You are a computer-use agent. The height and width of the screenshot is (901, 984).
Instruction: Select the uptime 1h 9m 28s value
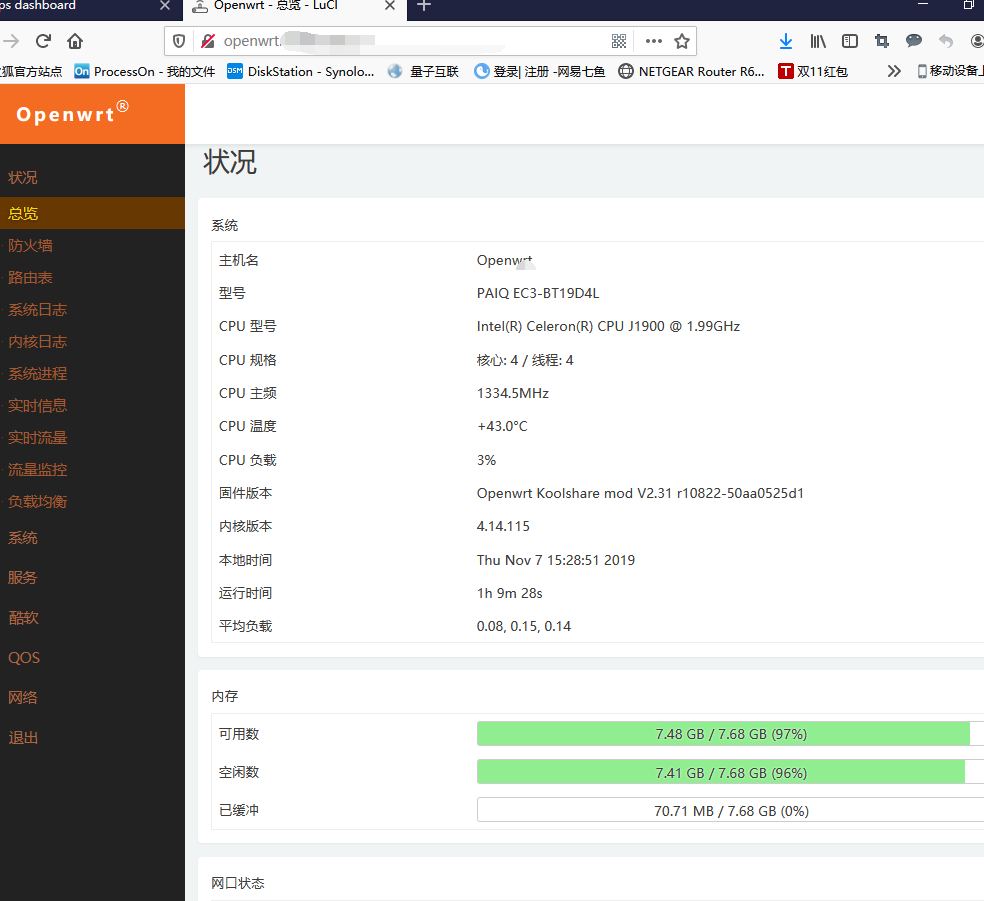pyautogui.click(x=510, y=594)
